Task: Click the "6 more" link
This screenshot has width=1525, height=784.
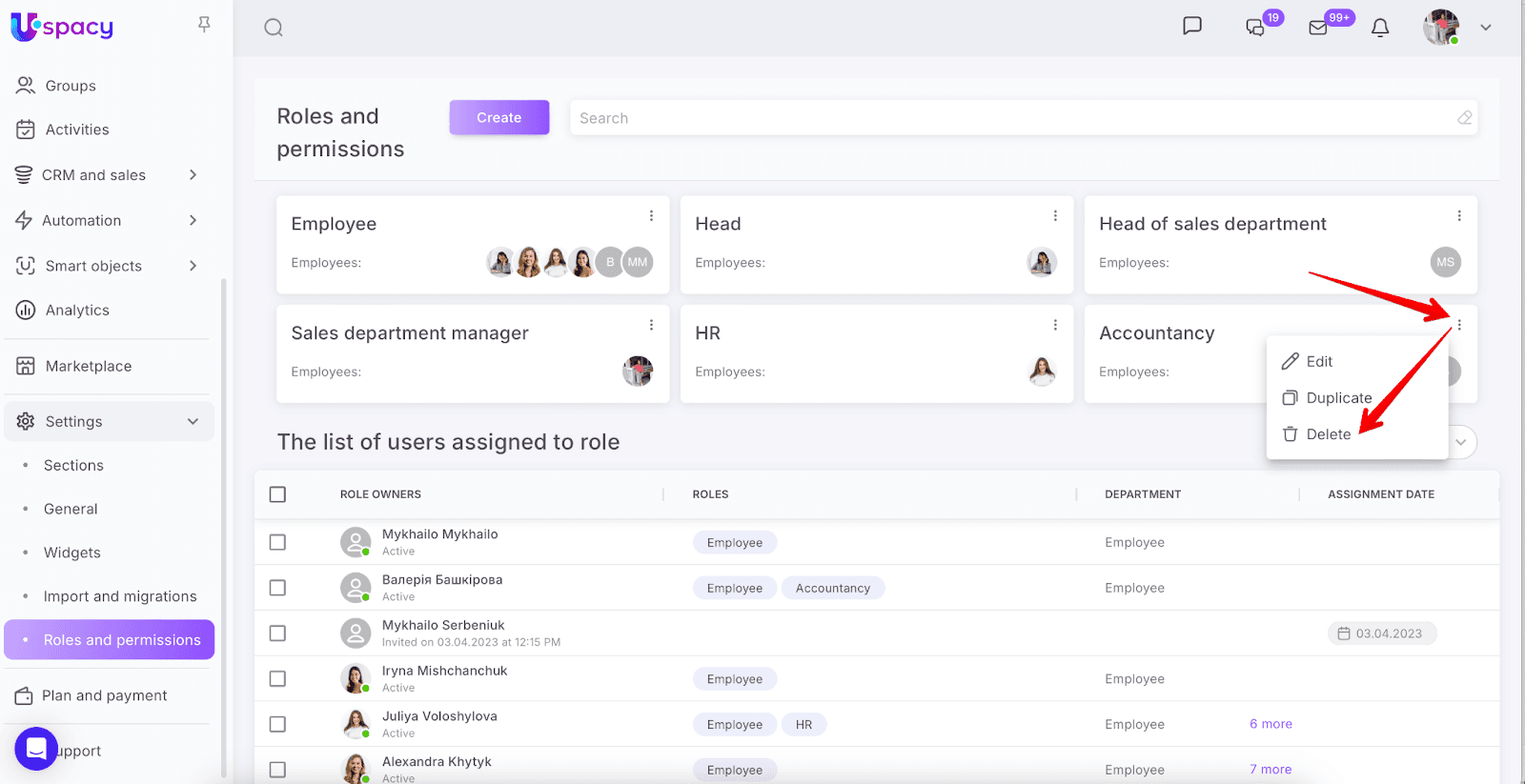Action: 1271,724
